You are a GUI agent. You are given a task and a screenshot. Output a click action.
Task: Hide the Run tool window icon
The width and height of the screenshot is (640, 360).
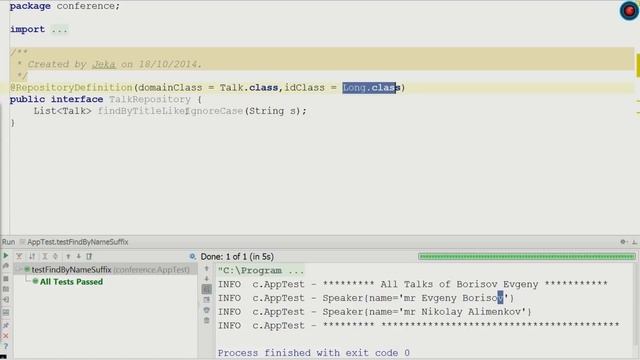click(x=634, y=242)
